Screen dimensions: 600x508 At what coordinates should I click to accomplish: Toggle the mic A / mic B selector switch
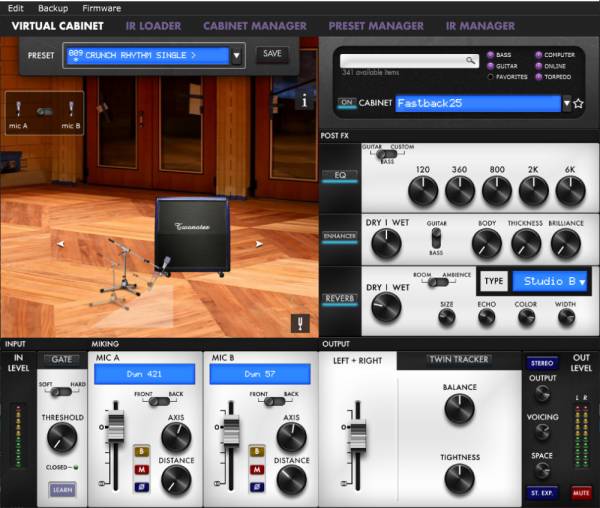click(45, 110)
